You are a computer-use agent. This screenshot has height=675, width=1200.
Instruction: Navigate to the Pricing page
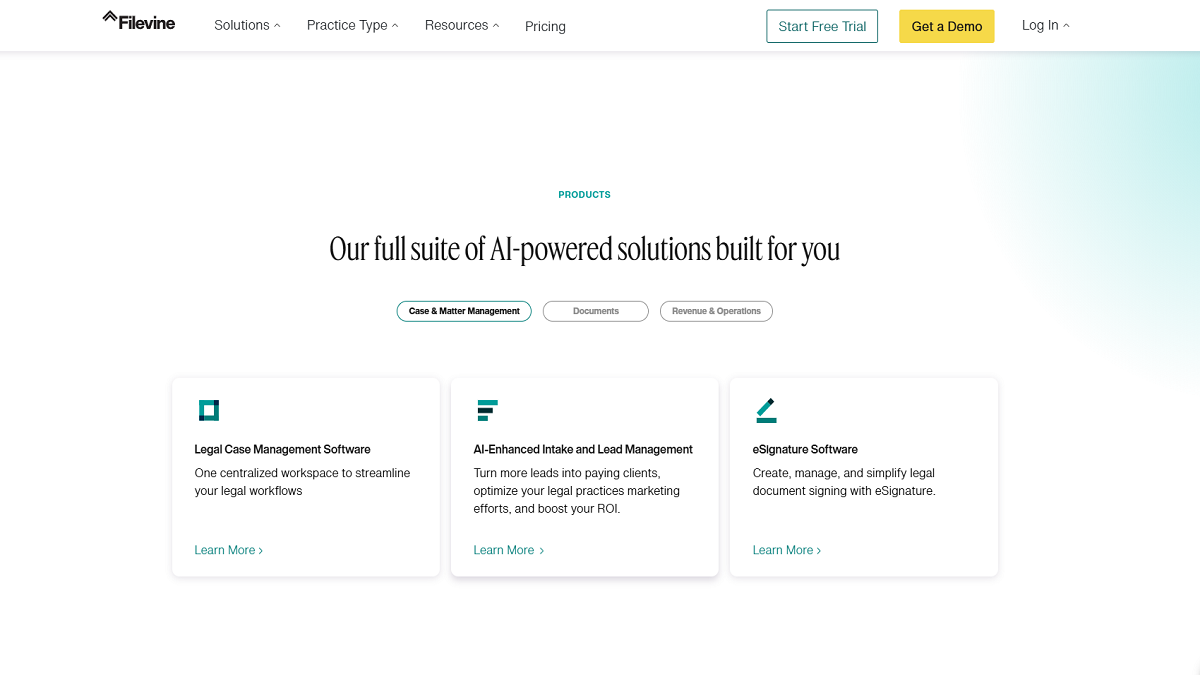[x=545, y=26]
